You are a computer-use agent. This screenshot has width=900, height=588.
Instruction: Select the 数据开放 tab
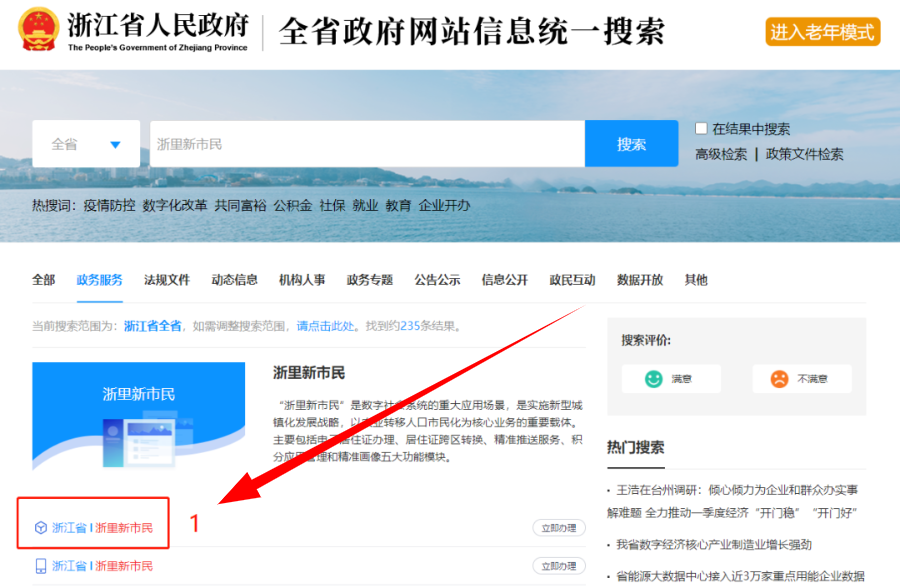point(640,280)
